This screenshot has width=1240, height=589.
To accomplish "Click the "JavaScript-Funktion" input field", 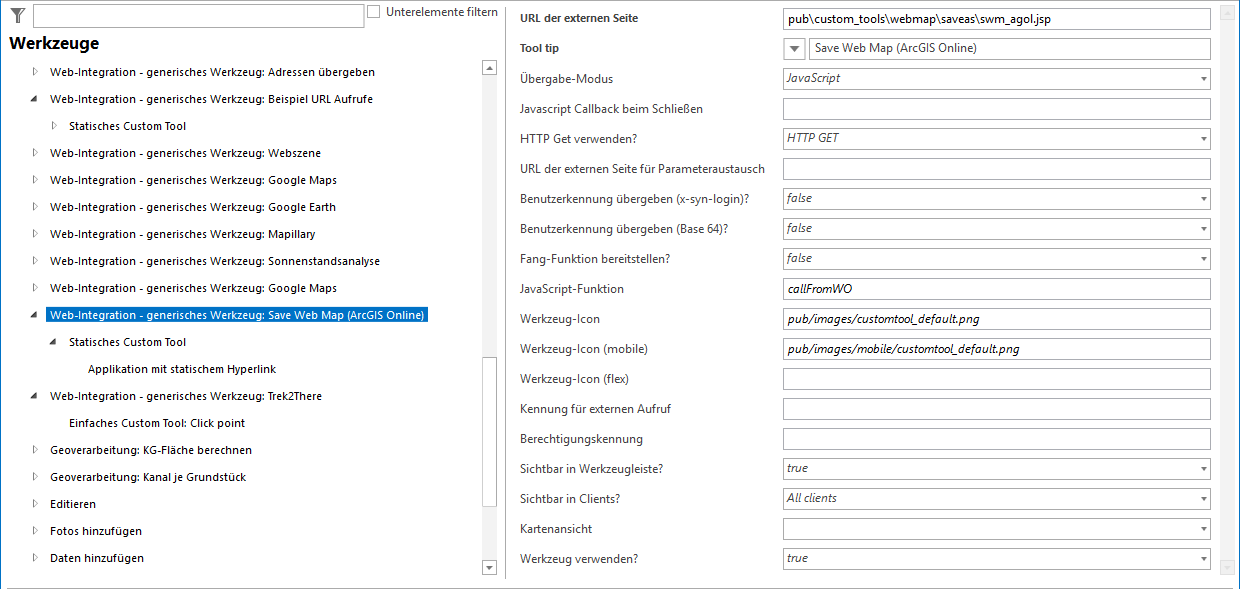I will [x=995, y=288].
